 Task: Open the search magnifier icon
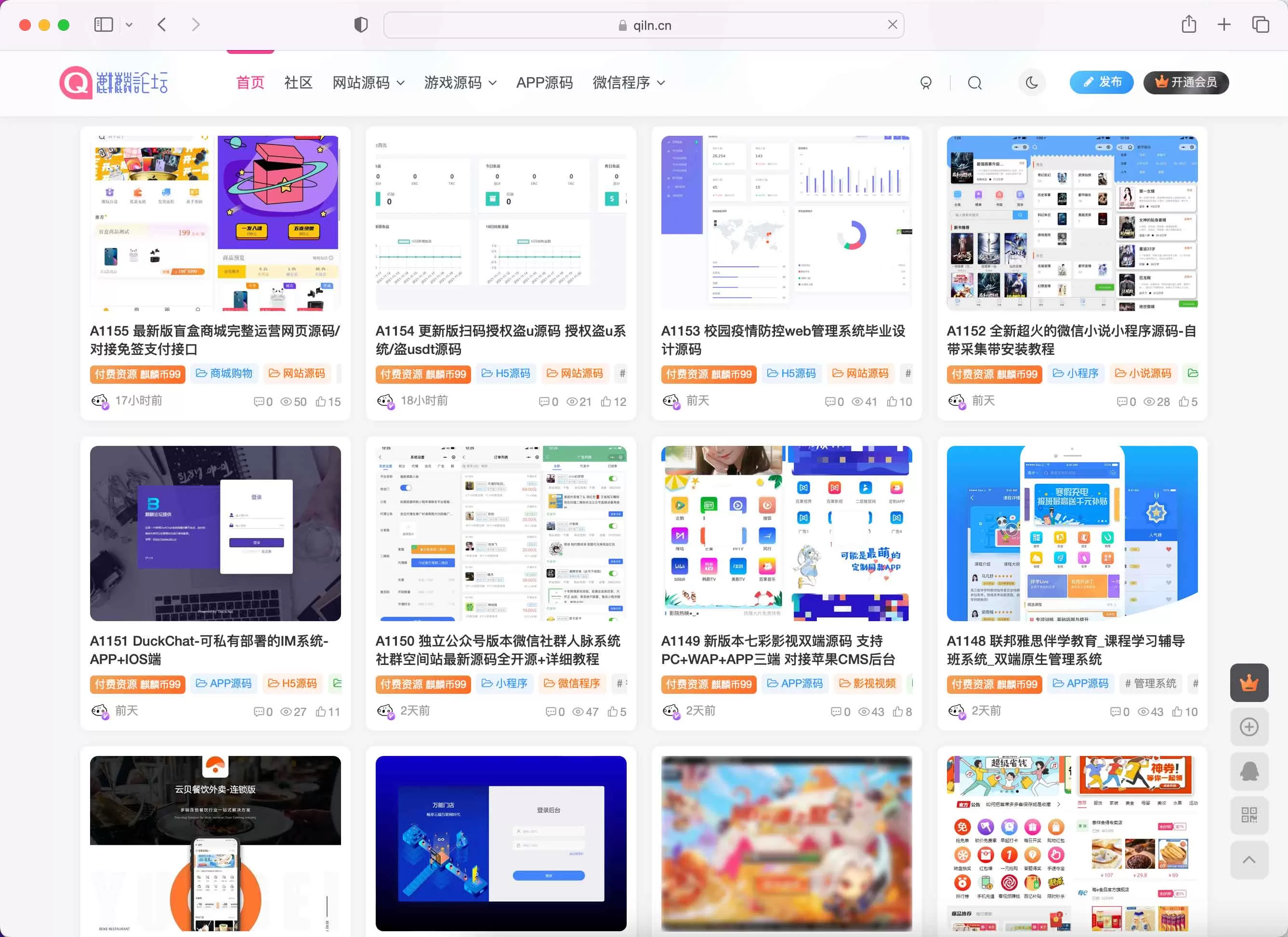[974, 83]
